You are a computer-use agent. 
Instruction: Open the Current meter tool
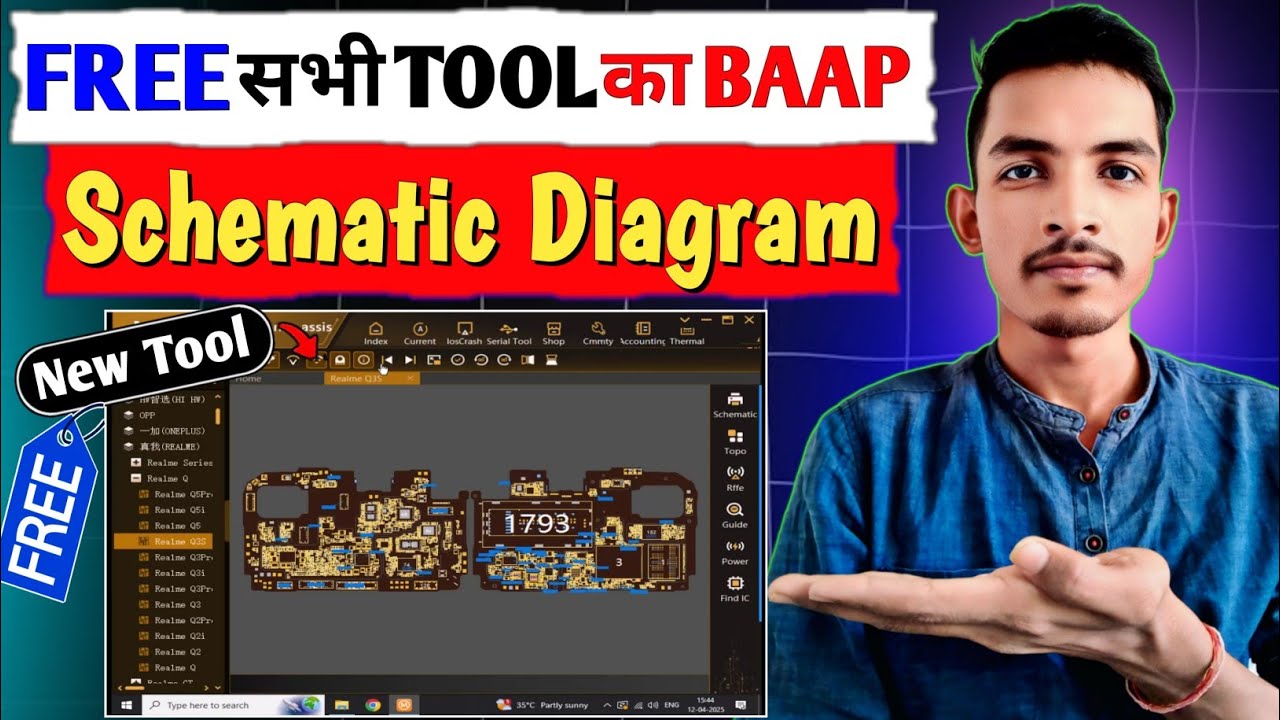tap(420, 333)
